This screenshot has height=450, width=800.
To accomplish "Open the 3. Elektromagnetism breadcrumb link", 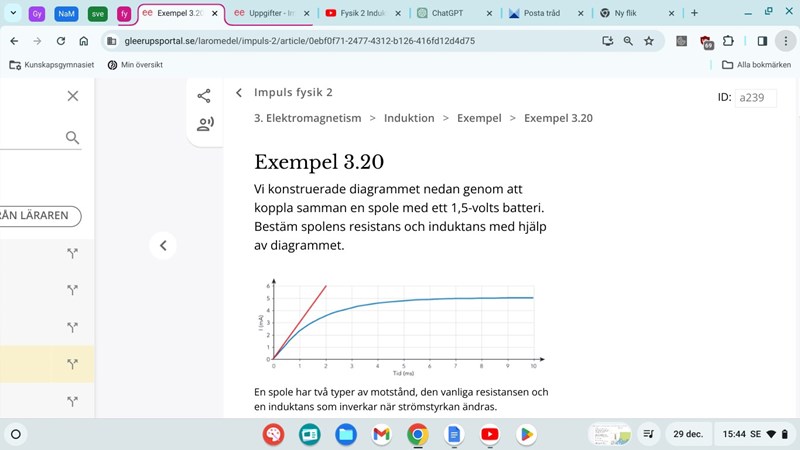I will click(x=307, y=118).
